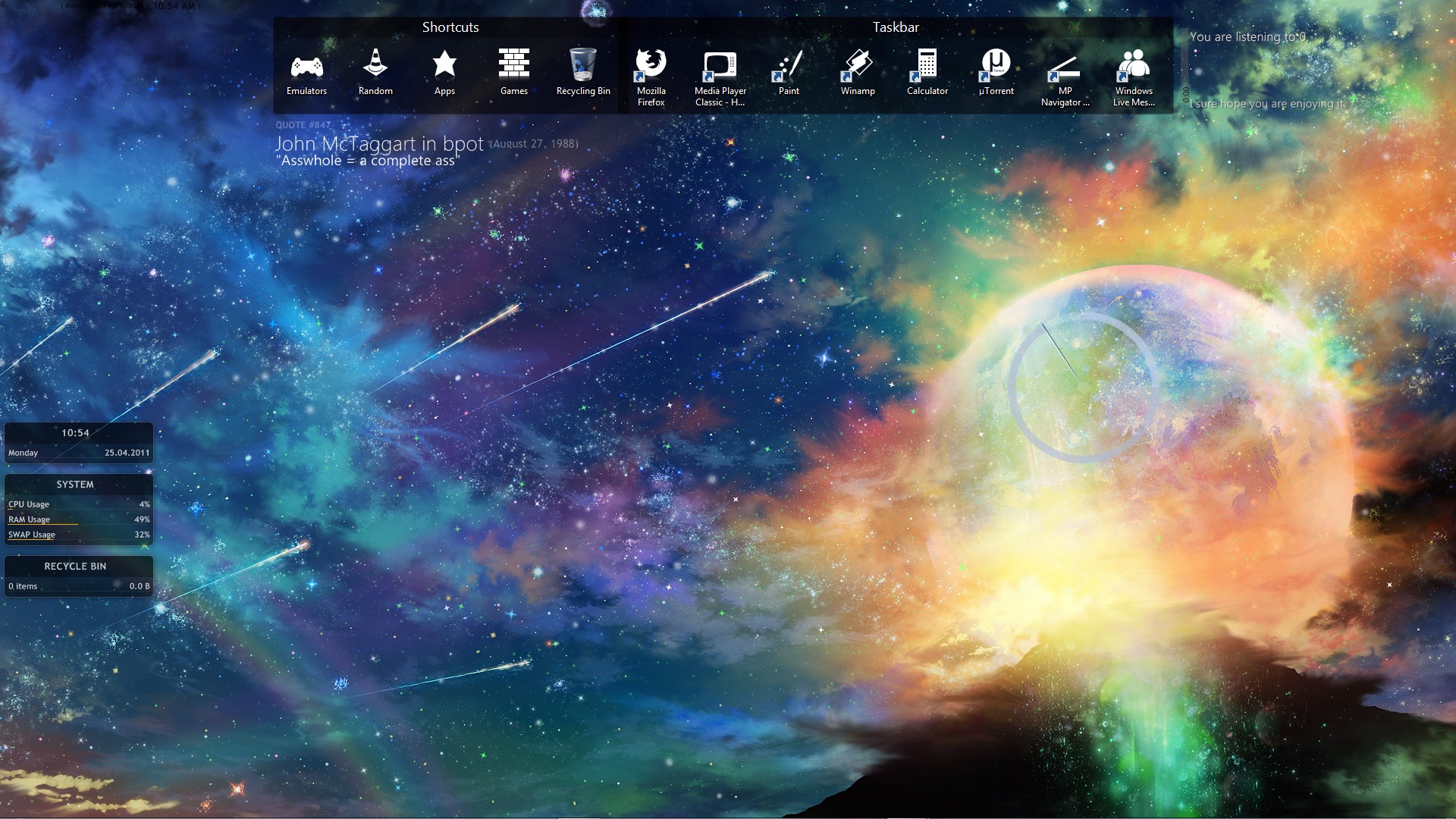This screenshot has height=819, width=1456.
Task: Launch Winamp
Action: point(858,74)
